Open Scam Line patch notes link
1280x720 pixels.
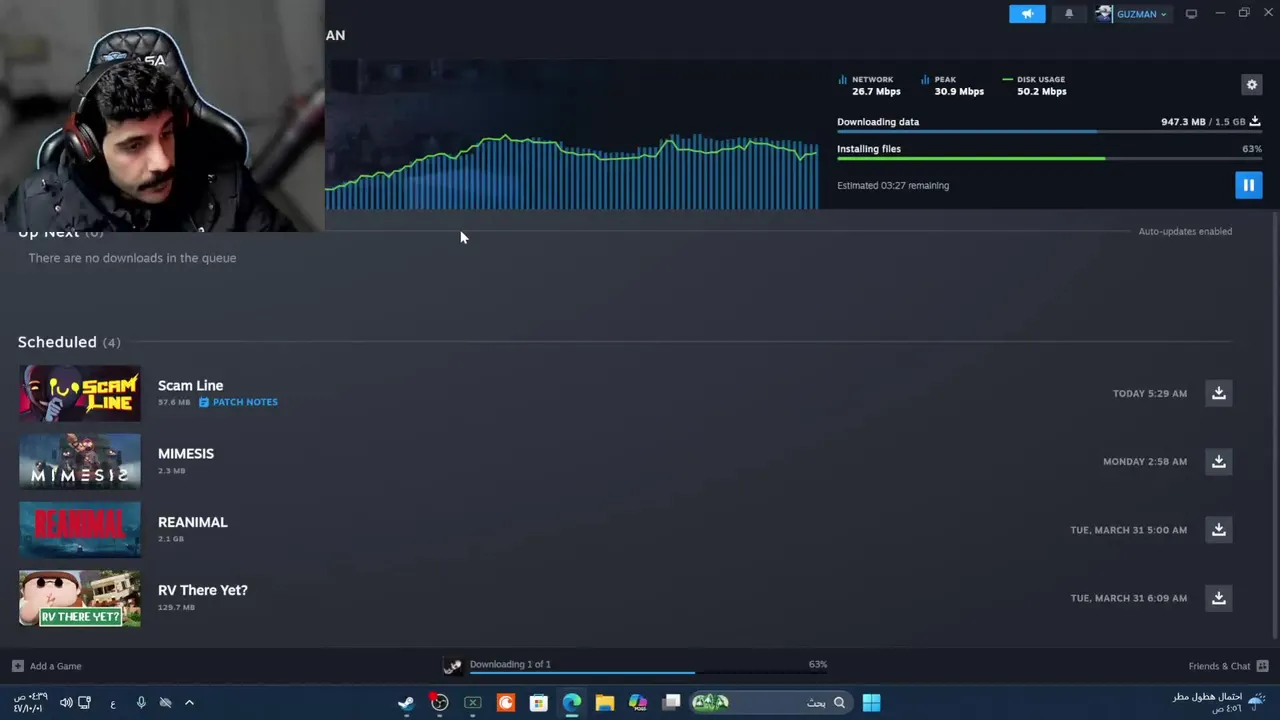(x=238, y=402)
